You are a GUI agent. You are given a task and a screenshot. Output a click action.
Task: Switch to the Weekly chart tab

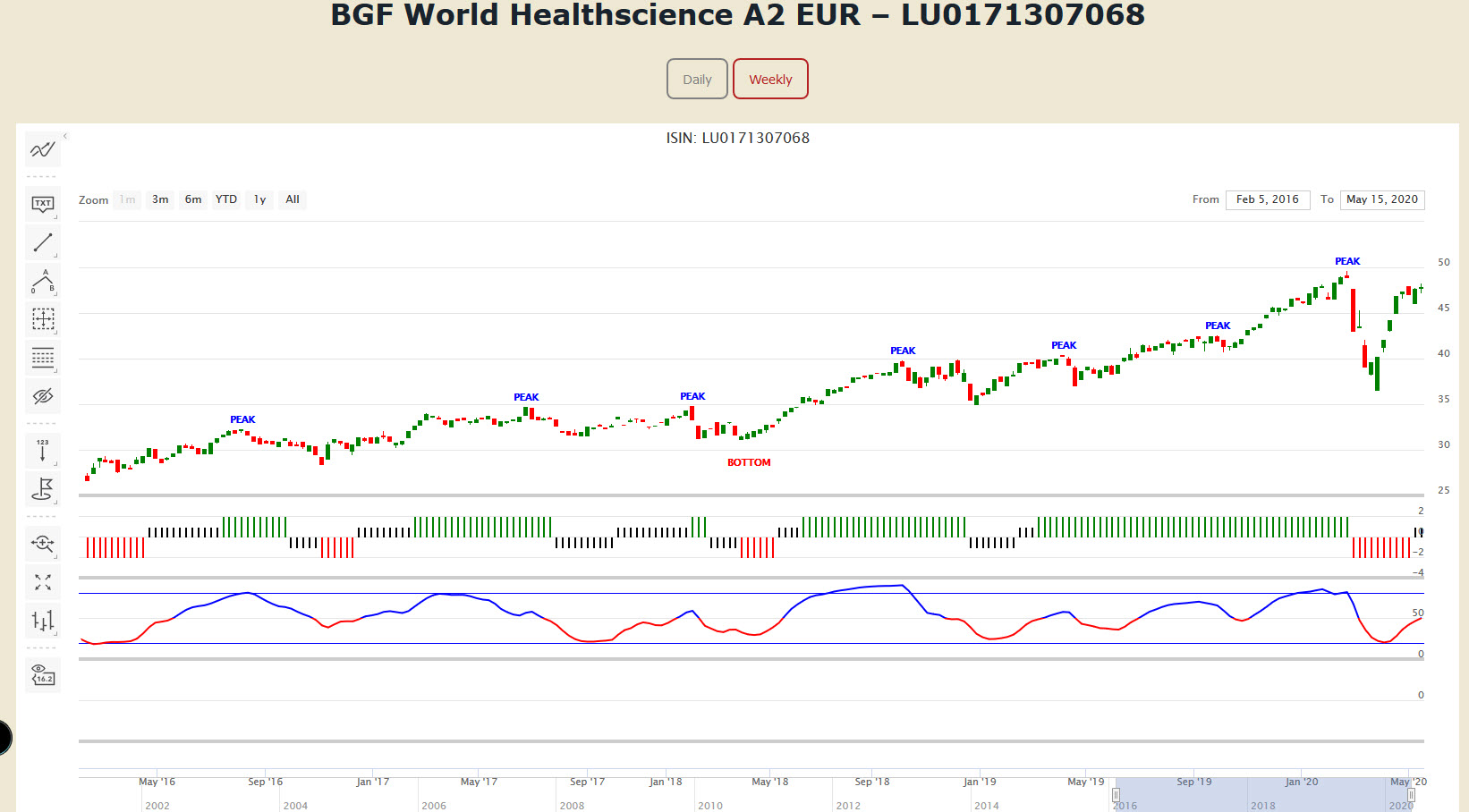(x=770, y=80)
